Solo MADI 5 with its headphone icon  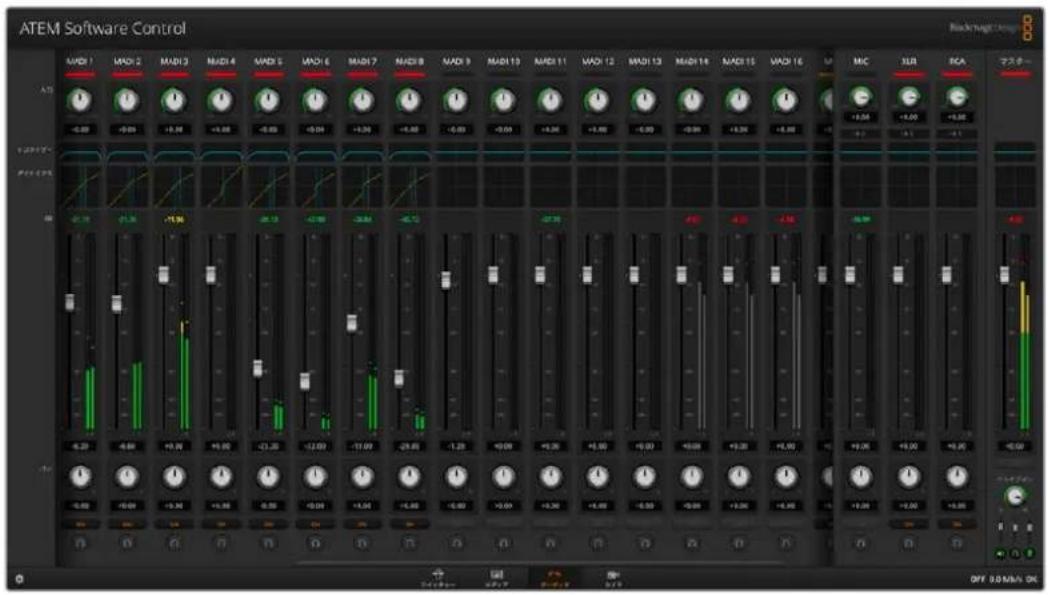click(269, 544)
